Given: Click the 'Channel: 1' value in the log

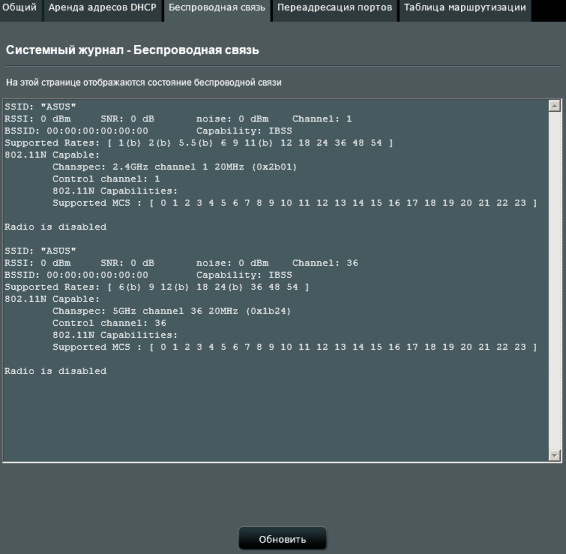Looking at the screenshot, I should (x=322, y=119).
